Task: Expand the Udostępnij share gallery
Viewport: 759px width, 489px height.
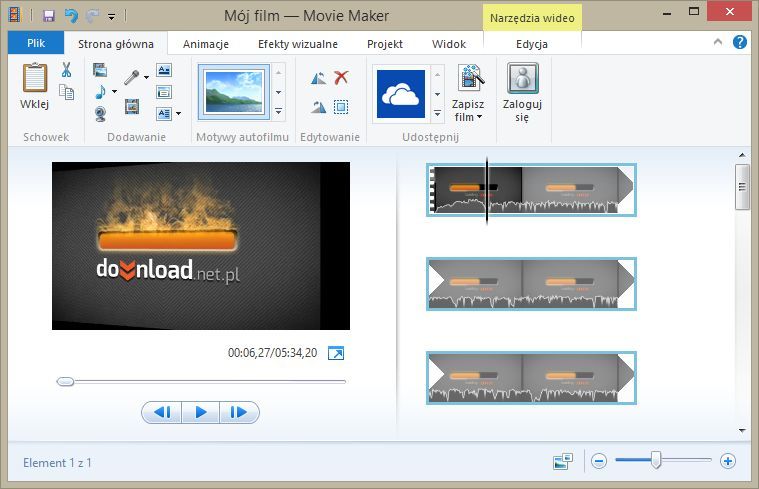Action: tap(437, 113)
